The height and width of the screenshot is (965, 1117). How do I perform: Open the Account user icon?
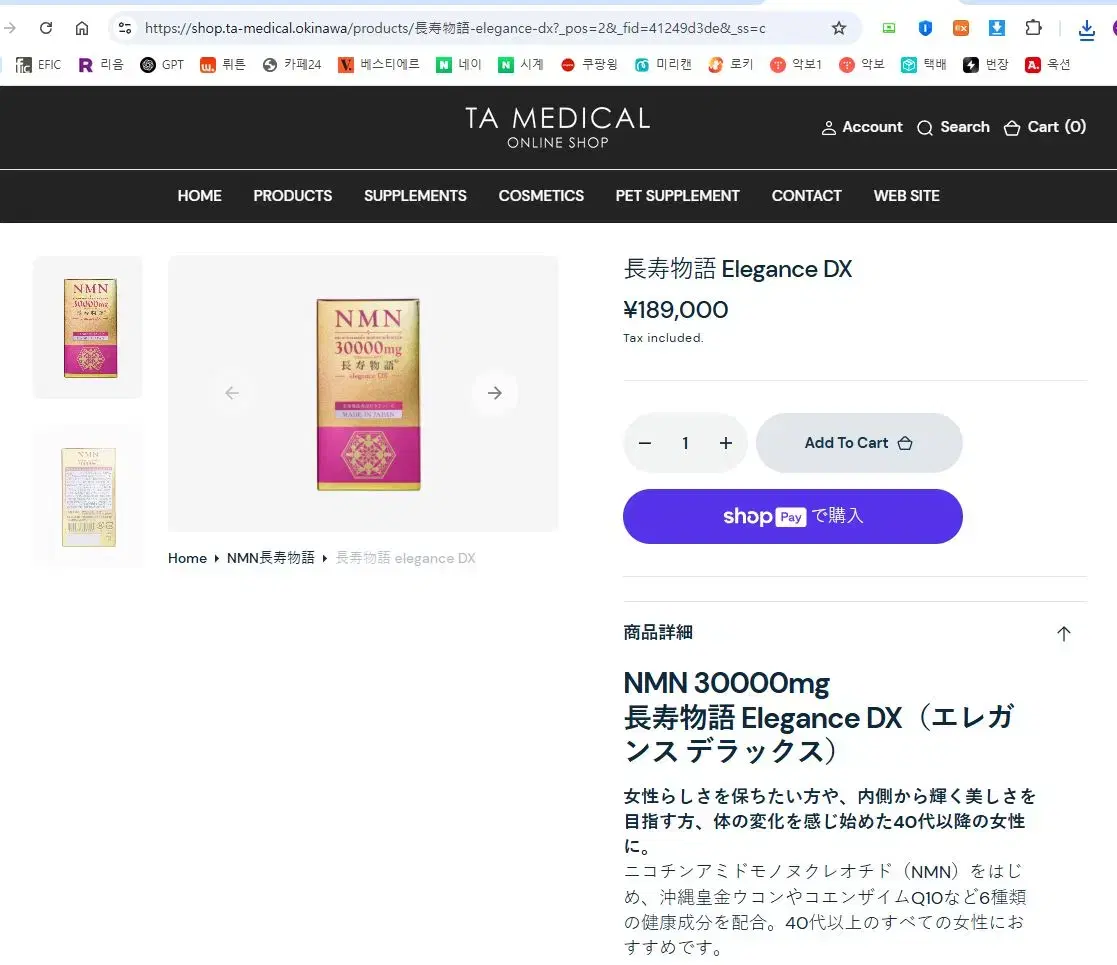828,128
